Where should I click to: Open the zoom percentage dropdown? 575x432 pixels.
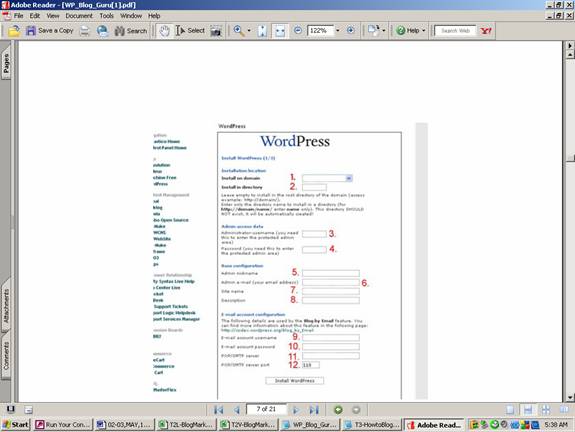pyautogui.click(x=337, y=31)
